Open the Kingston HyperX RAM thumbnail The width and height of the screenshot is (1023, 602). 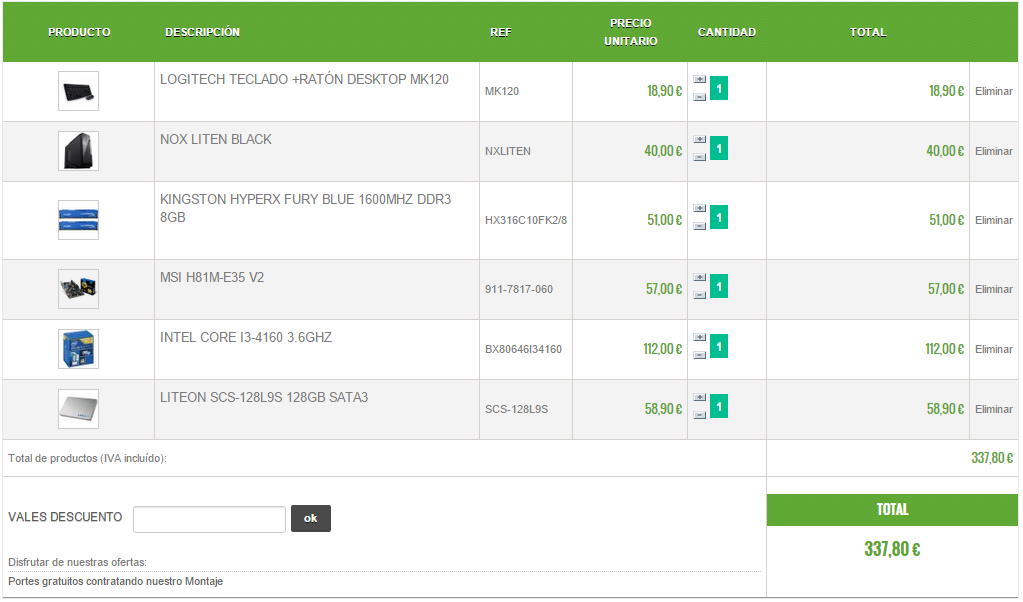(x=78, y=220)
